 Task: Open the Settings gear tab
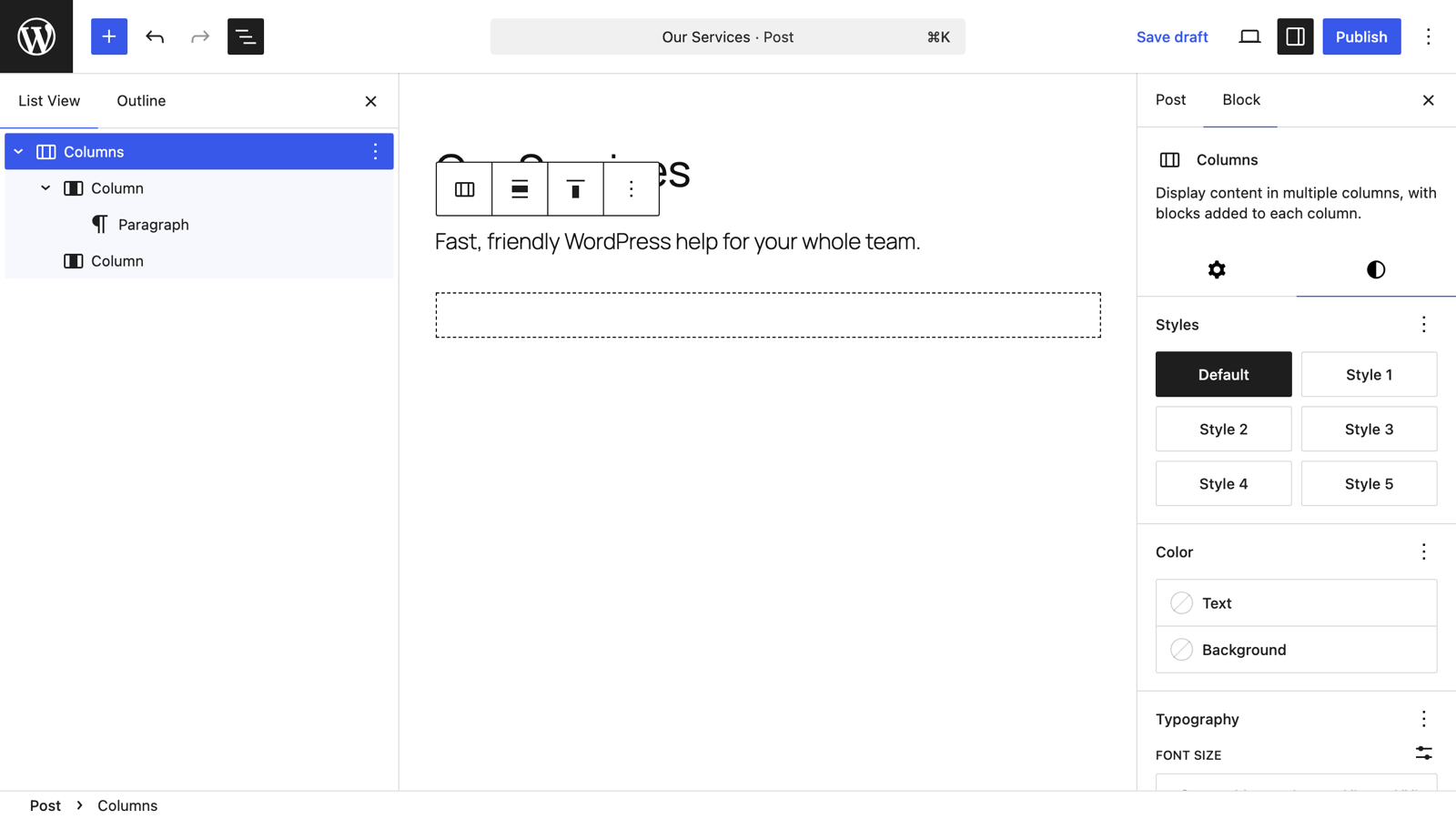[x=1217, y=269]
